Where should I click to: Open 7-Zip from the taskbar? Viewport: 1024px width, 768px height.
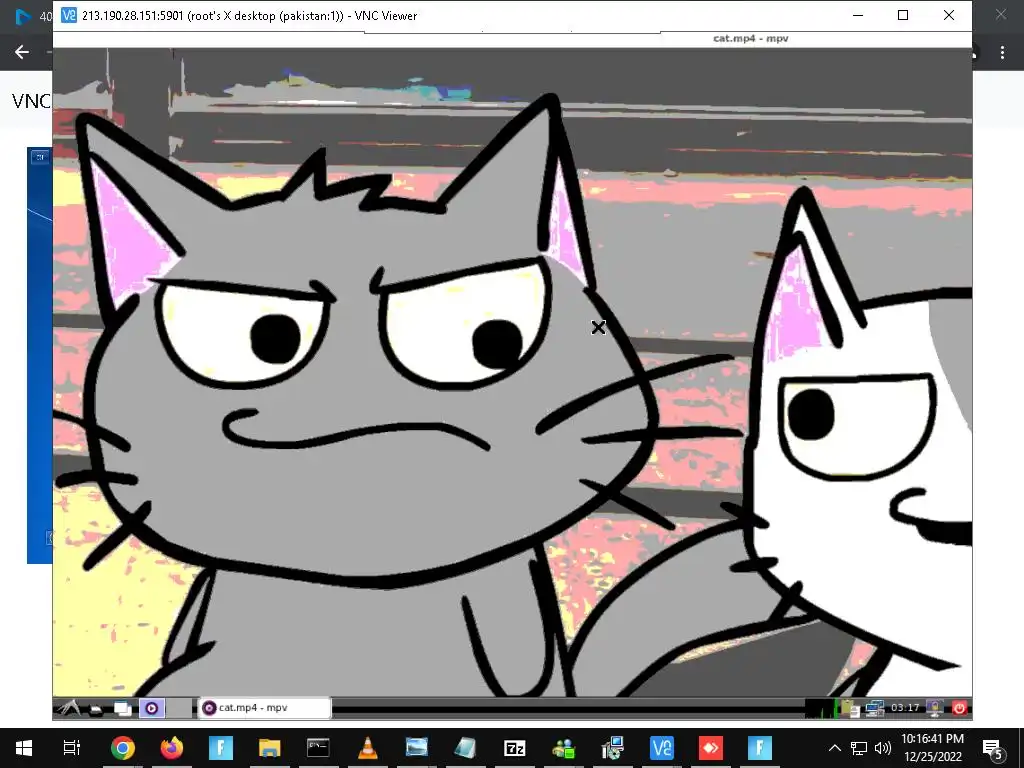pyautogui.click(x=515, y=748)
